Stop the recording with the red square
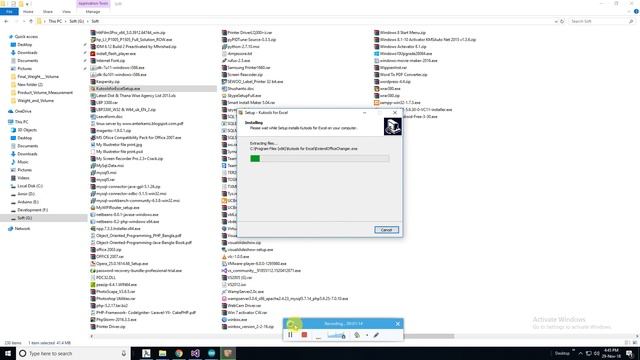This screenshot has height=360, width=640. point(304,335)
